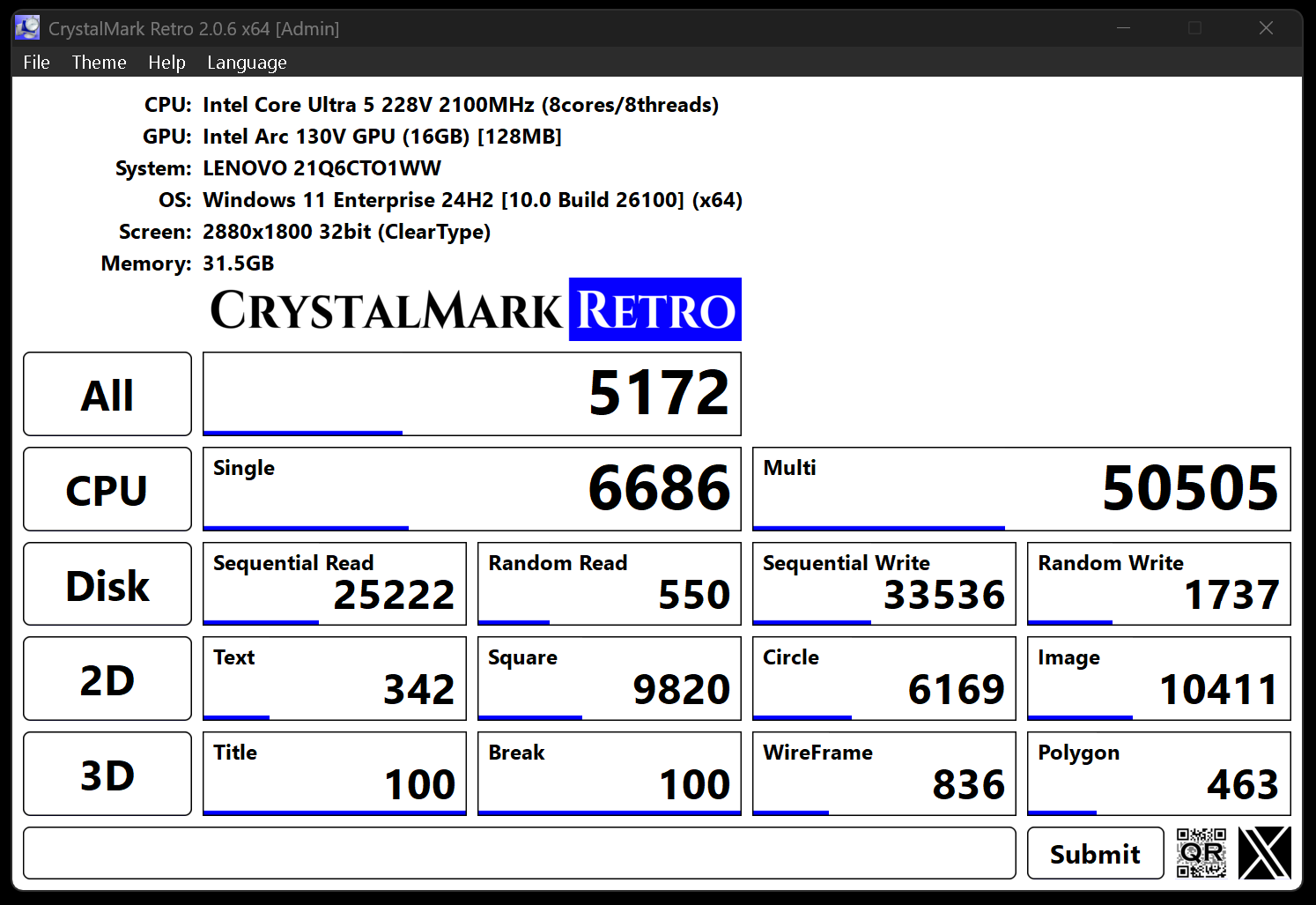Click the OS Windows 11 Enterprise text
Image resolution: width=1316 pixels, height=905 pixels.
472,200
